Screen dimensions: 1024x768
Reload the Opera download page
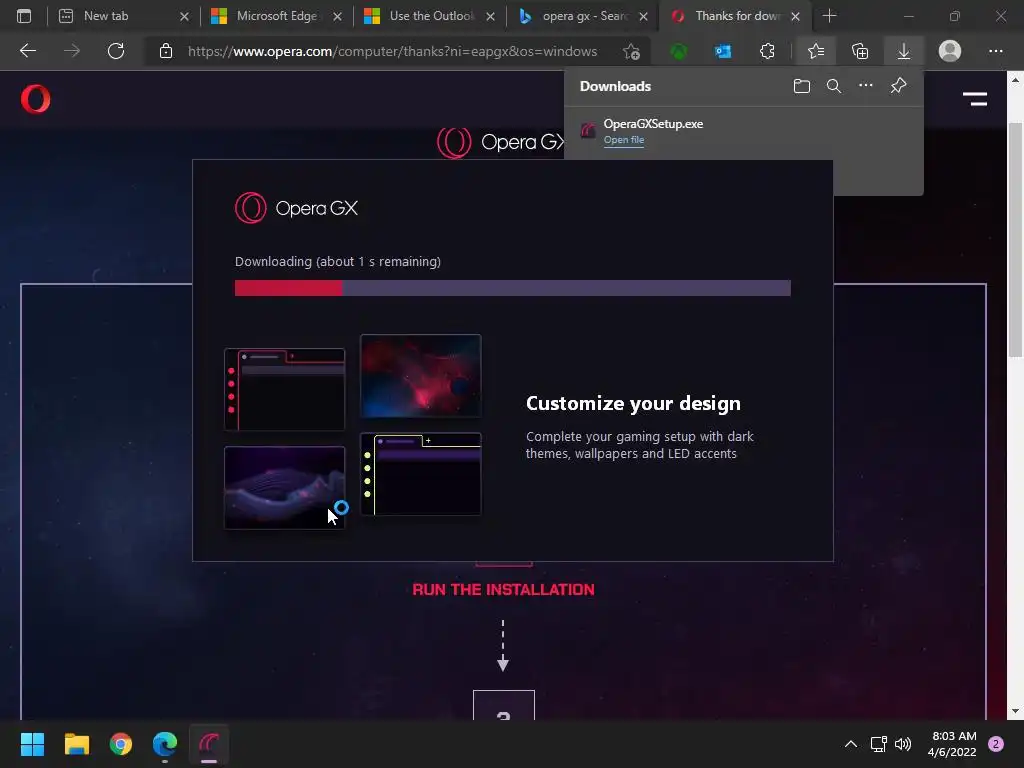click(116, 51)
